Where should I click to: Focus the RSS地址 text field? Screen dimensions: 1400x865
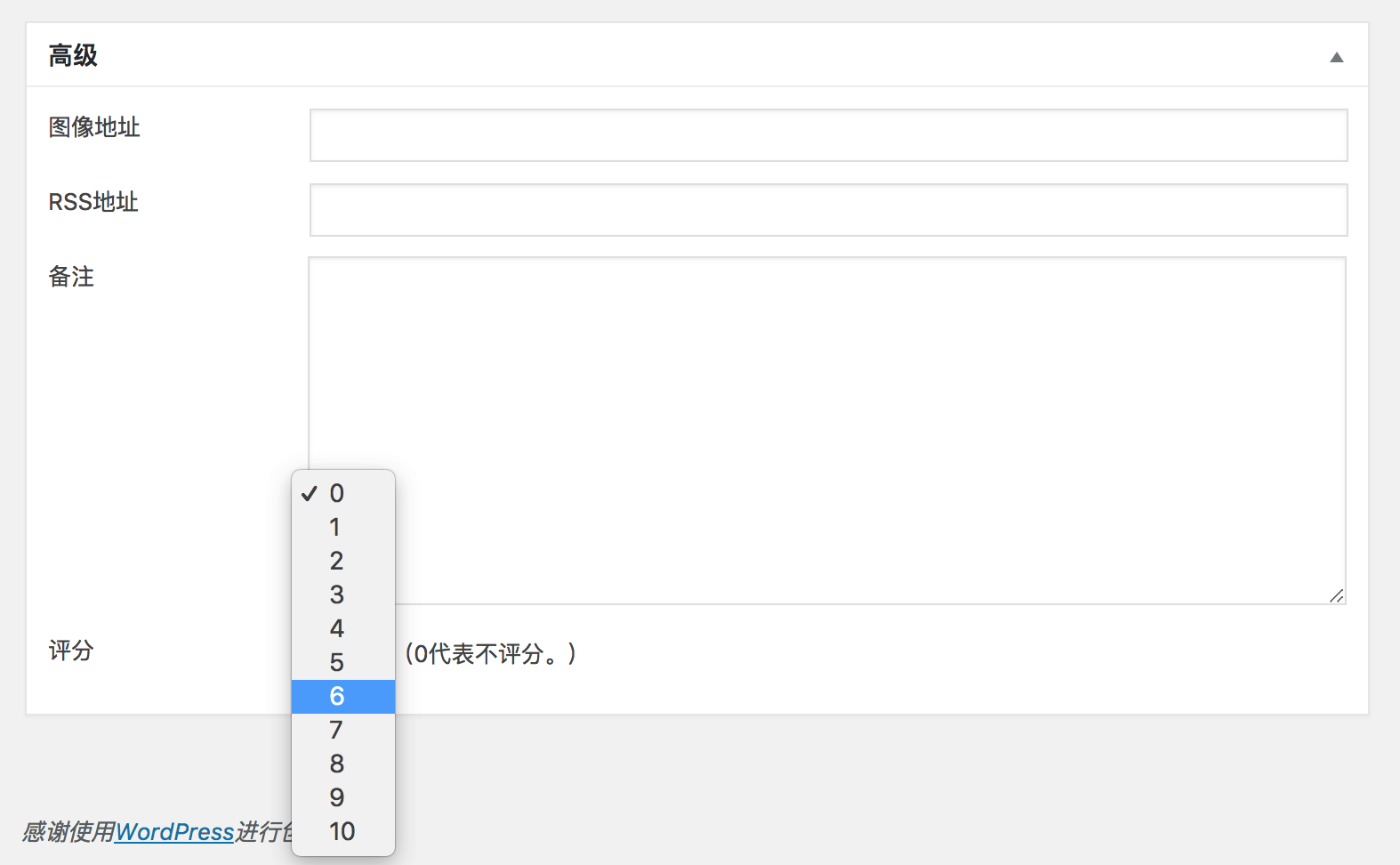click(x=828, y=210)
